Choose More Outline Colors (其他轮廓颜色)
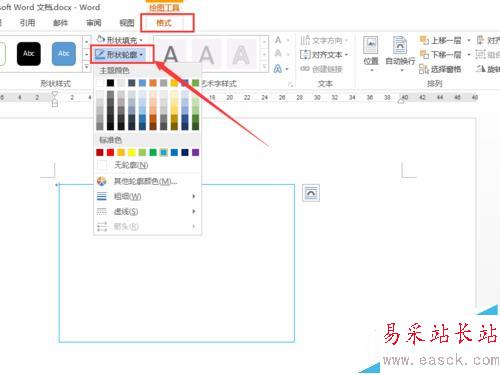The image size is (500, 375). (x=147, y=181)
